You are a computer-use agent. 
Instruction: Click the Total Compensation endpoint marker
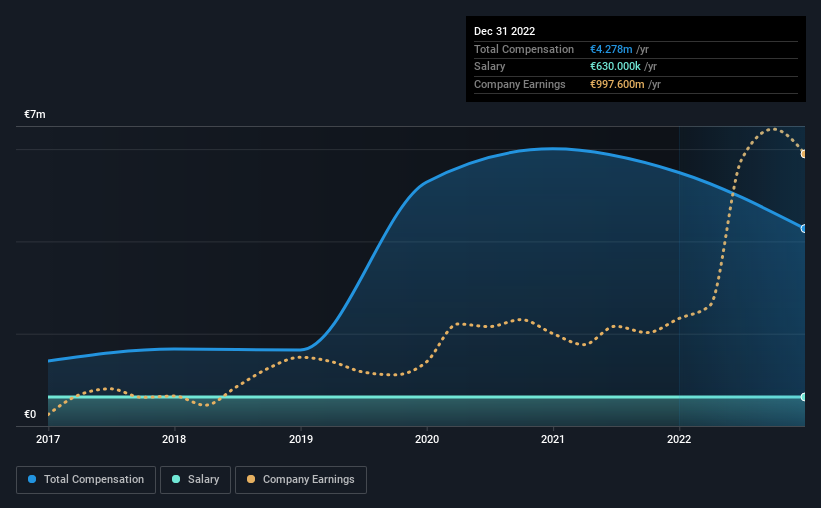coord(803,229)
